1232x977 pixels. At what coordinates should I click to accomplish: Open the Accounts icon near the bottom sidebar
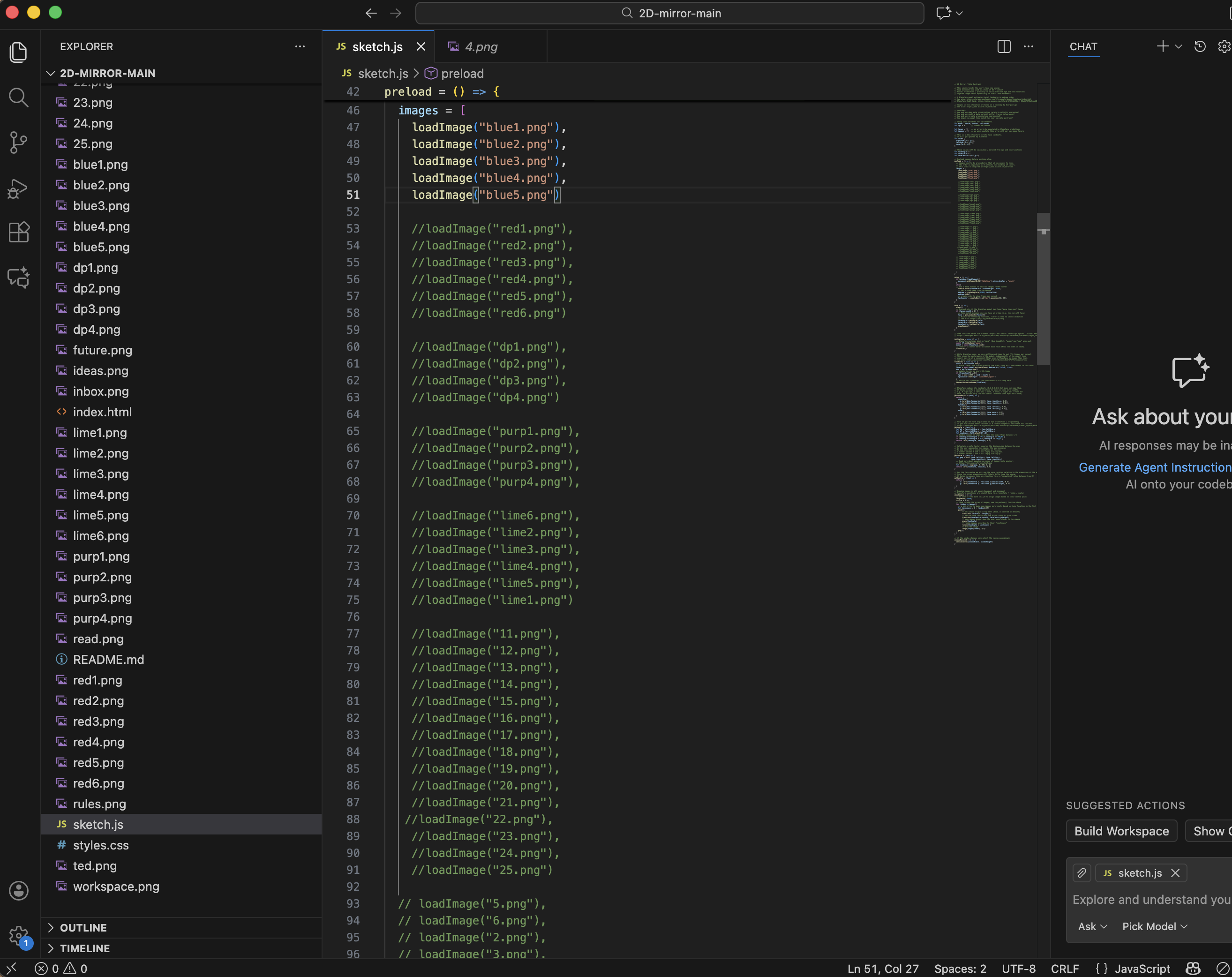point(19,890)
